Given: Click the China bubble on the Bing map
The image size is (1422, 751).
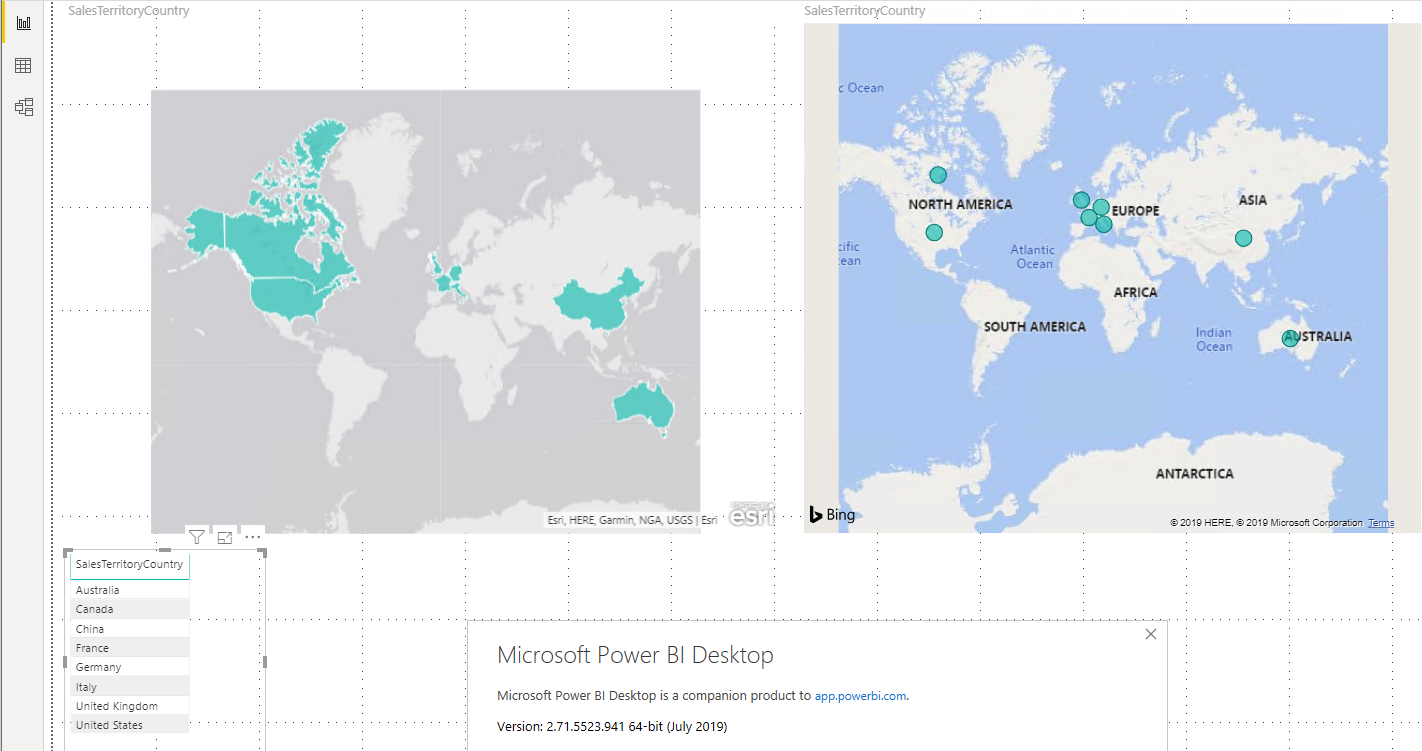Looking at the screenshot, I should pyautogui.click(x=1243, y=238).
